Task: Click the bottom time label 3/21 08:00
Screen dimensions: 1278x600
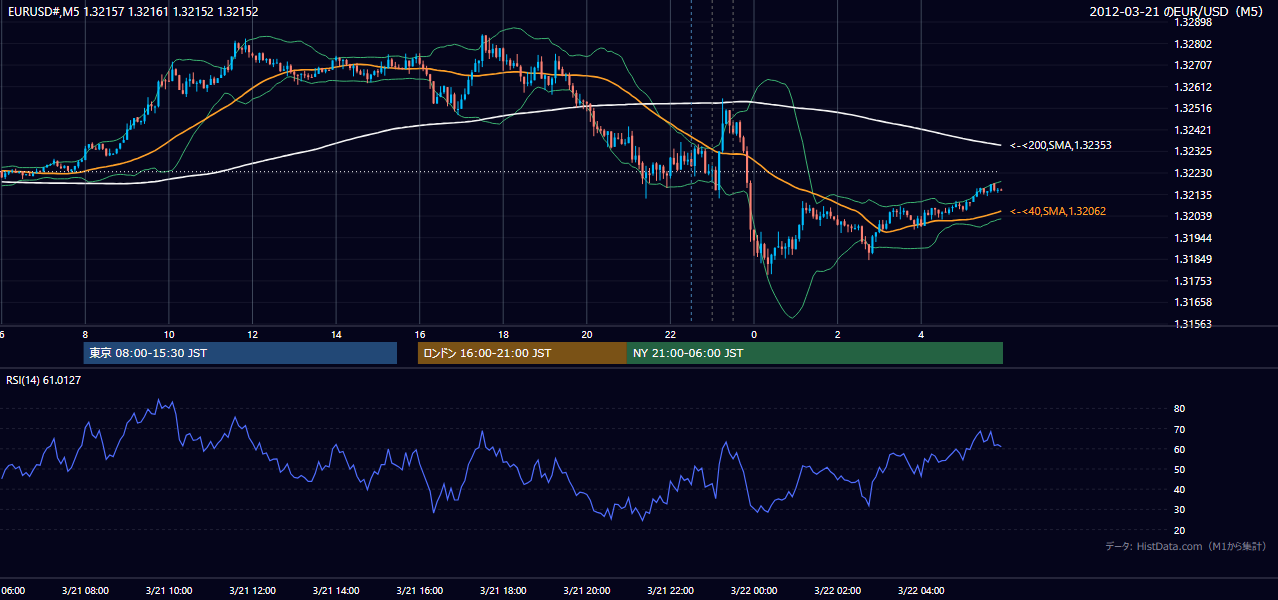Action: point(85,590)
